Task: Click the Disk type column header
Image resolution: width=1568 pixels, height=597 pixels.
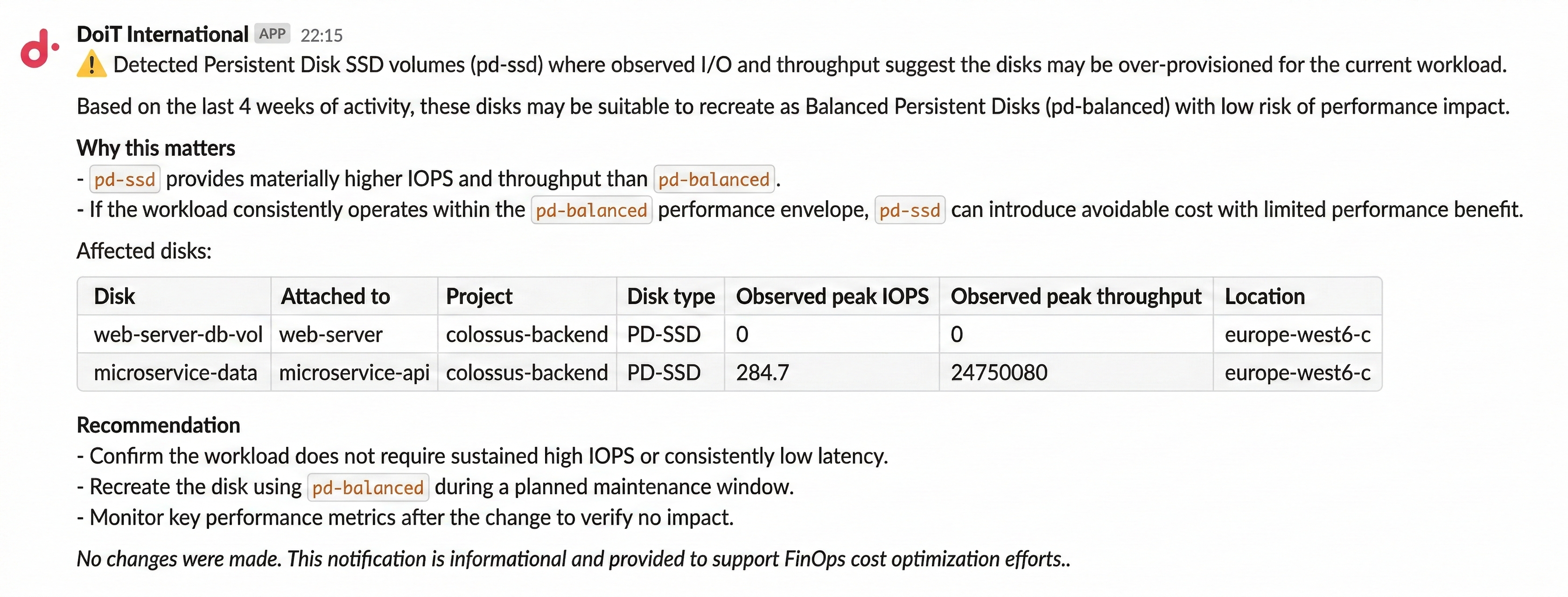Action: [x=671, y=296]
